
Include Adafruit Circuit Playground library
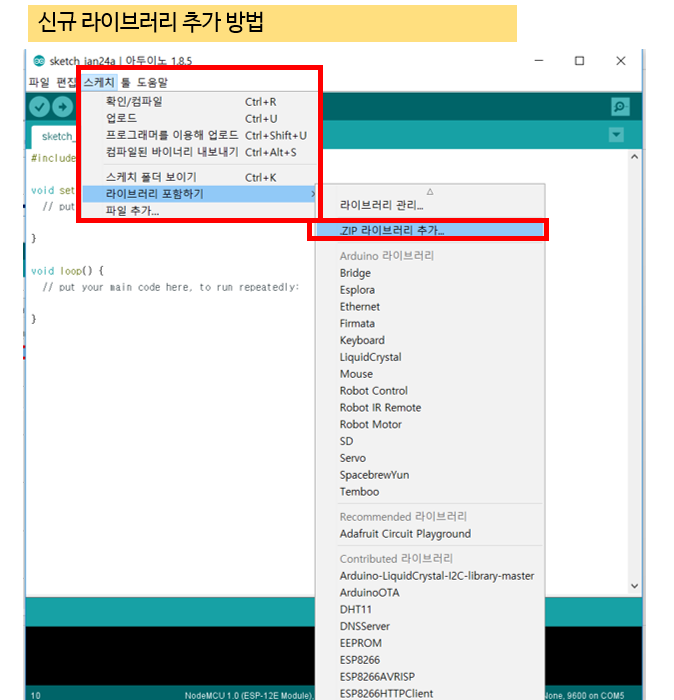[x=430, y=534]
